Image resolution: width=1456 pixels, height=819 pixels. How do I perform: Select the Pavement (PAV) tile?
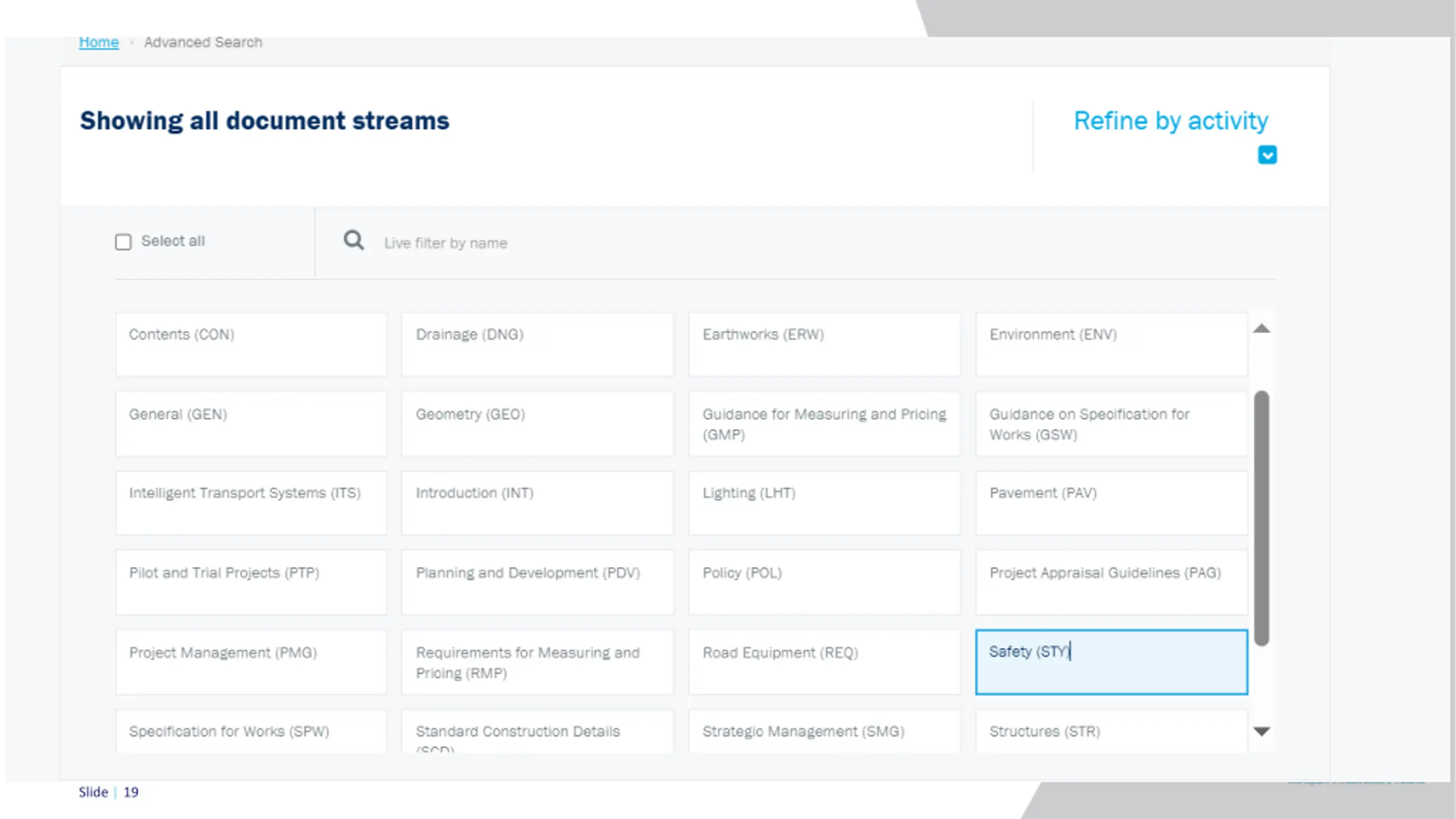pyautogui.click(x=1111, y=503)
